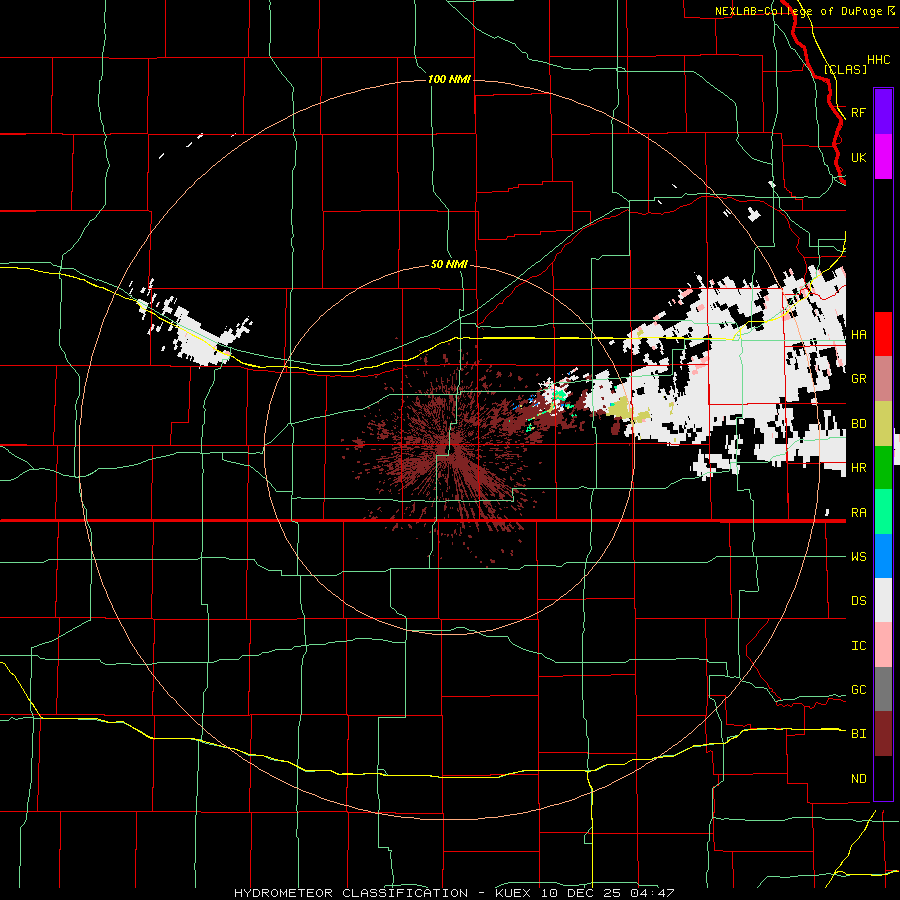
Task: Click the BD legend label
Action: pyautogui.click(x=859, y=424)
